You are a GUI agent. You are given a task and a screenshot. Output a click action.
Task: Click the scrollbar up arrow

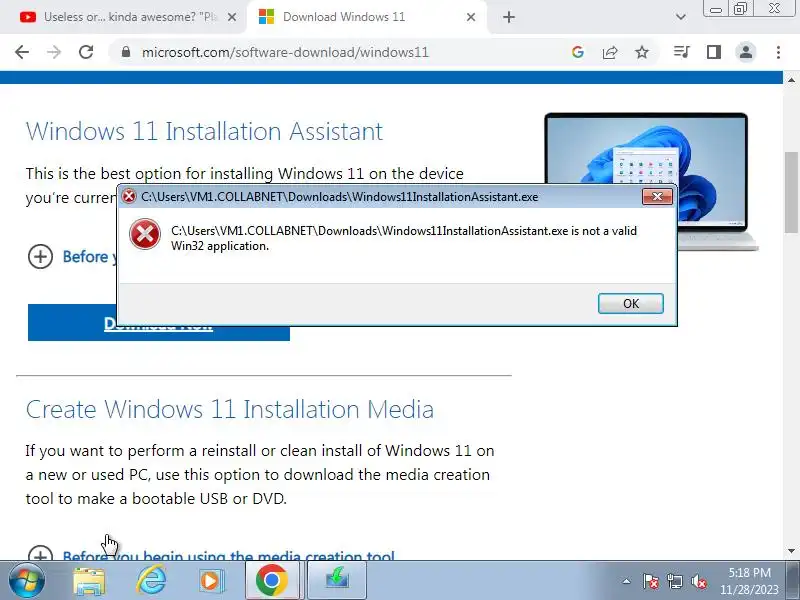pos(791,80)
